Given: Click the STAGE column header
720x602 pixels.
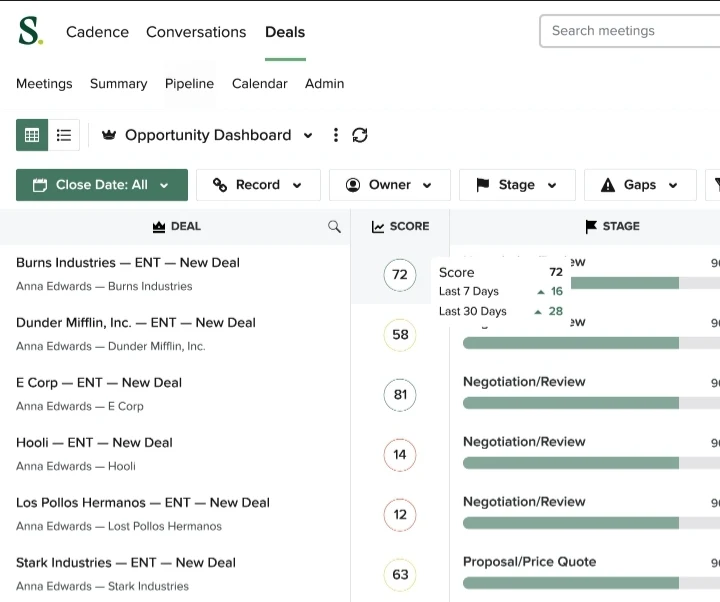Looking at the screenshot, I should click(x=612, y=226).
